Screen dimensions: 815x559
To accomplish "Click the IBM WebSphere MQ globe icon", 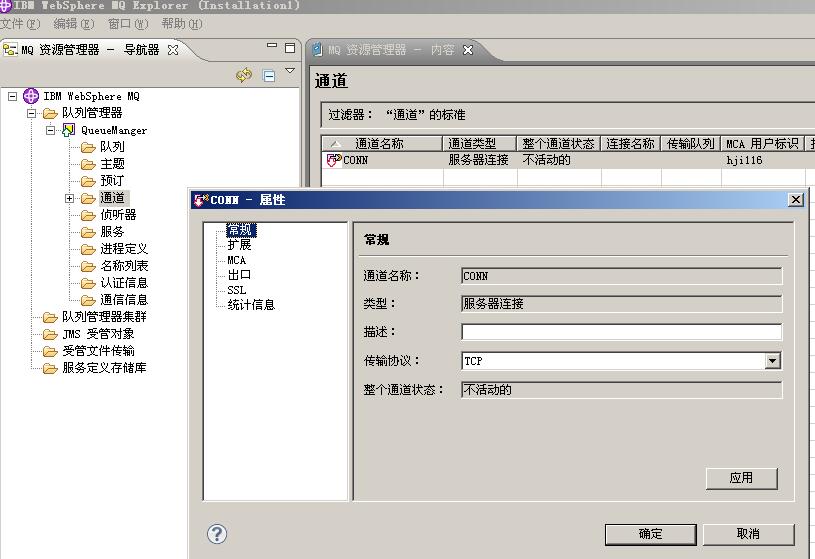I will [31, 96].
